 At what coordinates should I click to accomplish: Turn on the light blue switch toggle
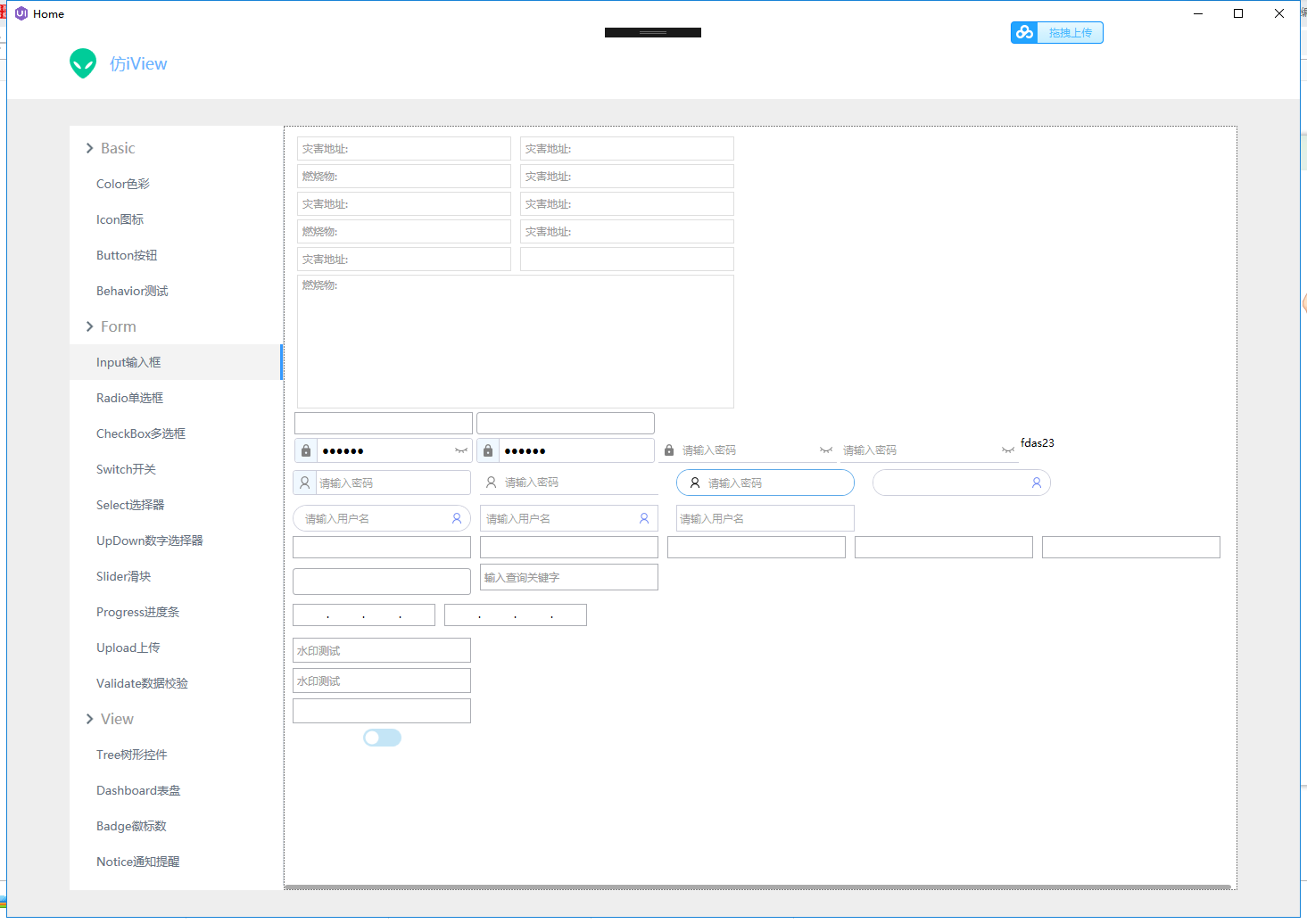pyautogui.click(x=382, y=738)
